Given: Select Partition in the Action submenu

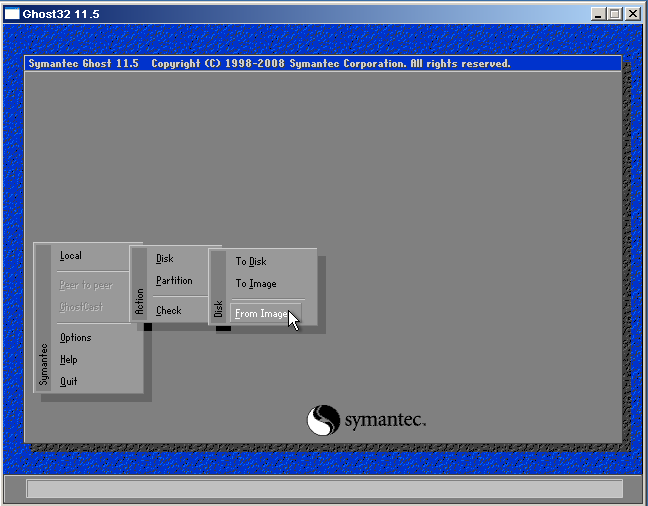Looking at the screenshot, I should tap(174, 281).
